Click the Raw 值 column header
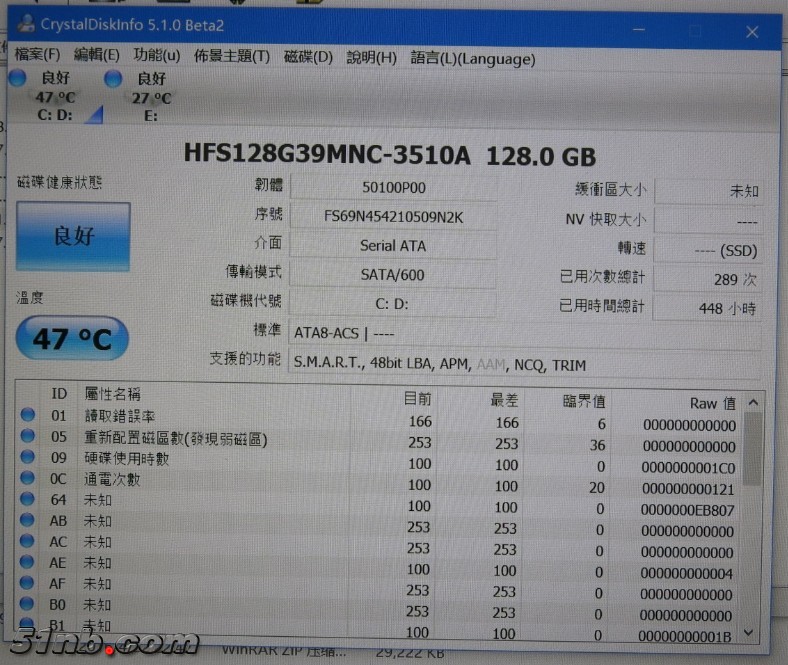The height and width of the screenshot is (665, 788). click(712, 403)
